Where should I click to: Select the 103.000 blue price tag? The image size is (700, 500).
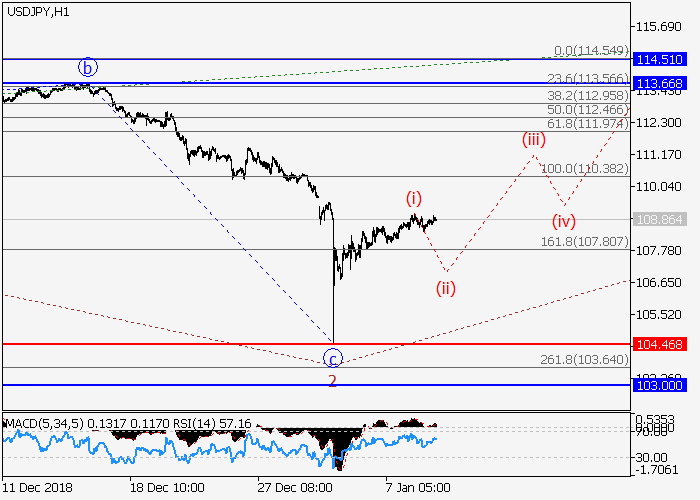pyautogui.click(x=663, y=384)
